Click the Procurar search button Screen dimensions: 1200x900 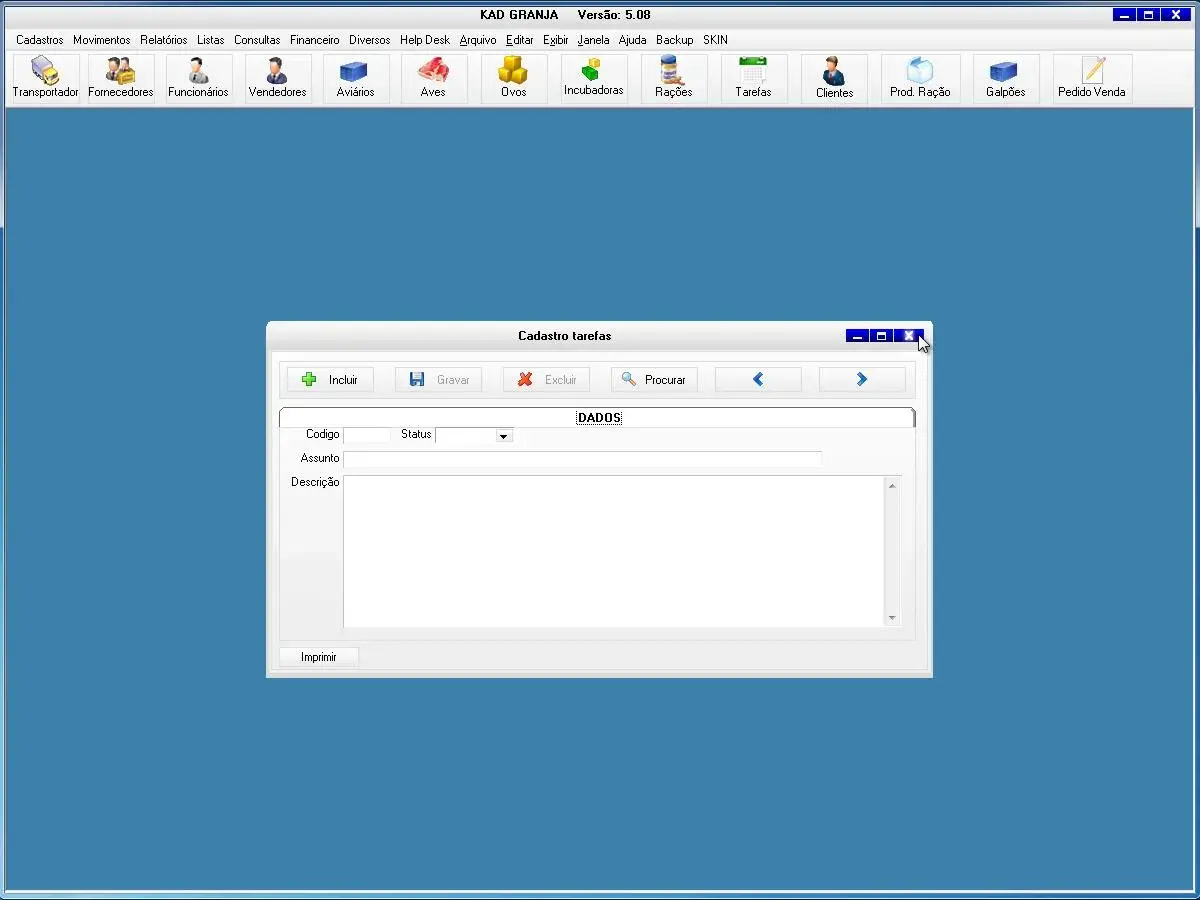654,380
